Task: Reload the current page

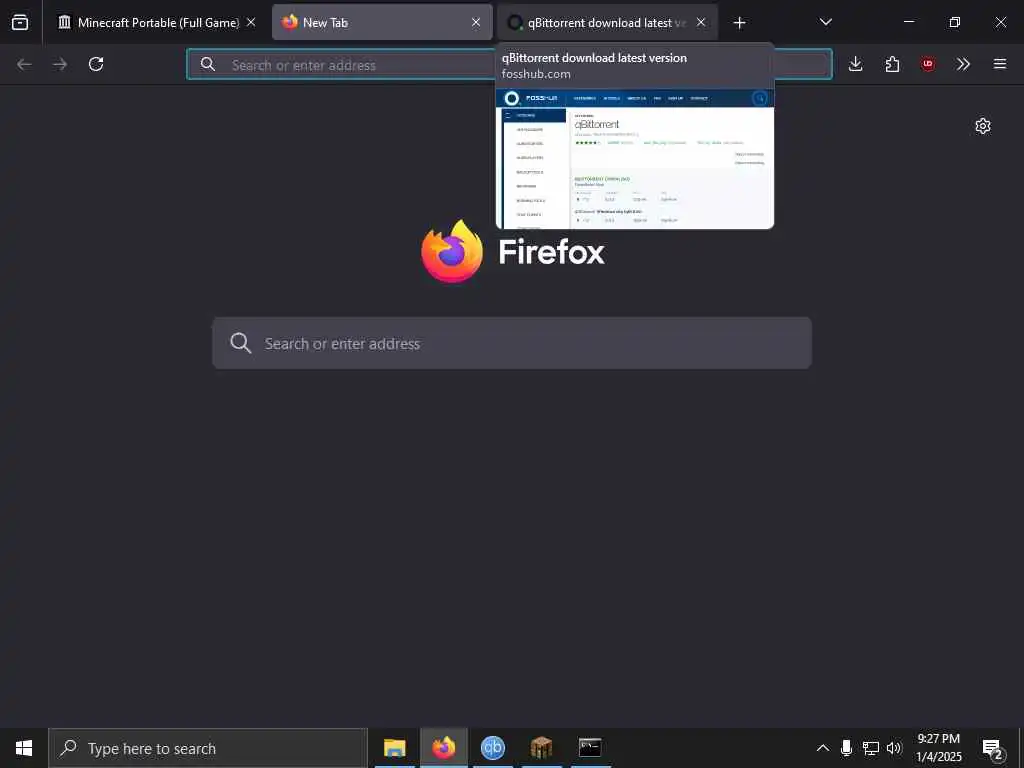Action: click(96, 64)
